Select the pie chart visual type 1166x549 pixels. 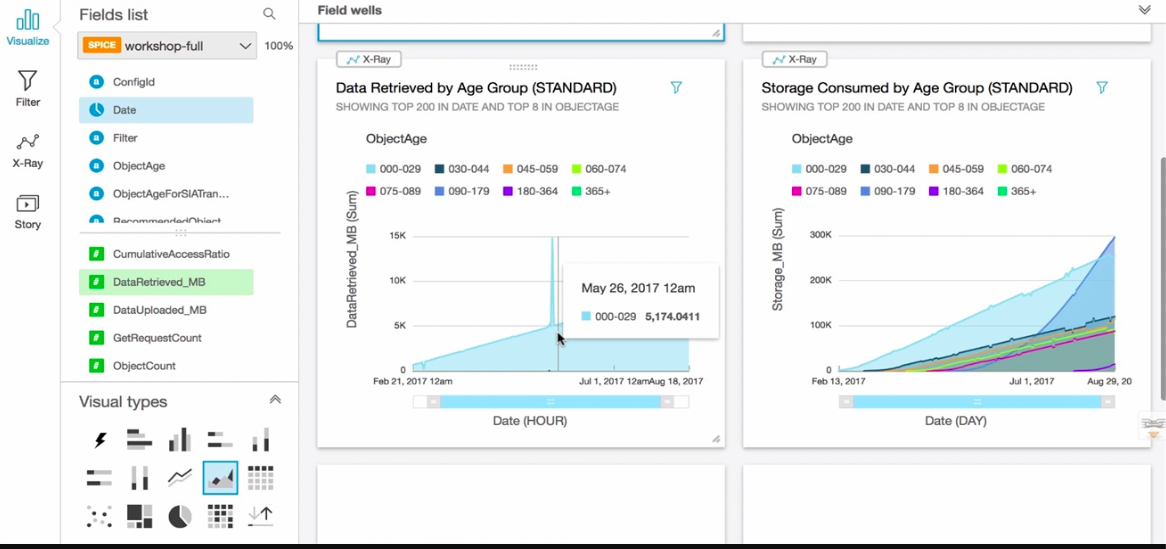[x=179, y=516]
